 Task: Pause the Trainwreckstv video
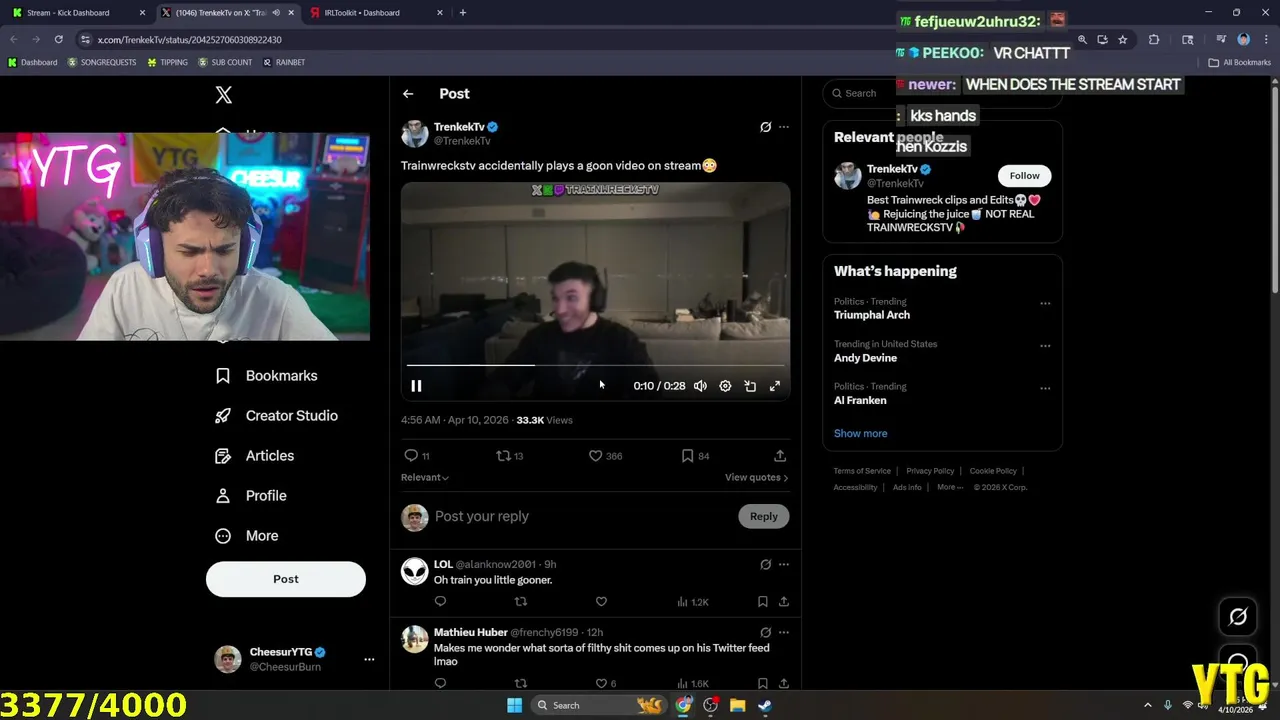coord(416,386)
